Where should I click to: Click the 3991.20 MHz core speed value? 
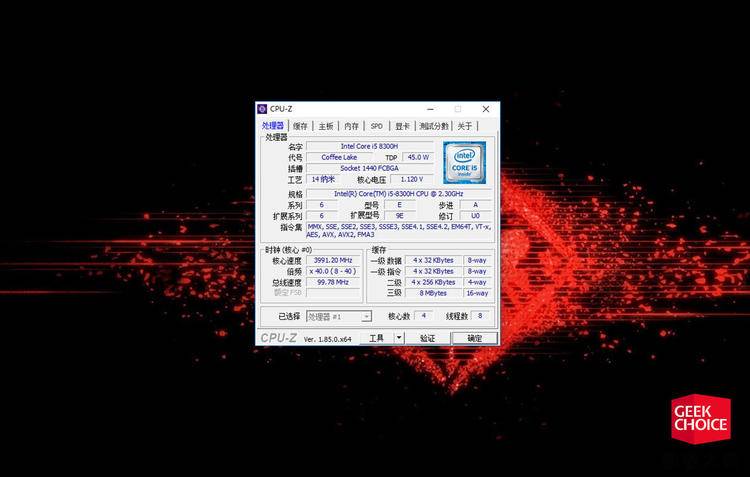click(333, 260)
